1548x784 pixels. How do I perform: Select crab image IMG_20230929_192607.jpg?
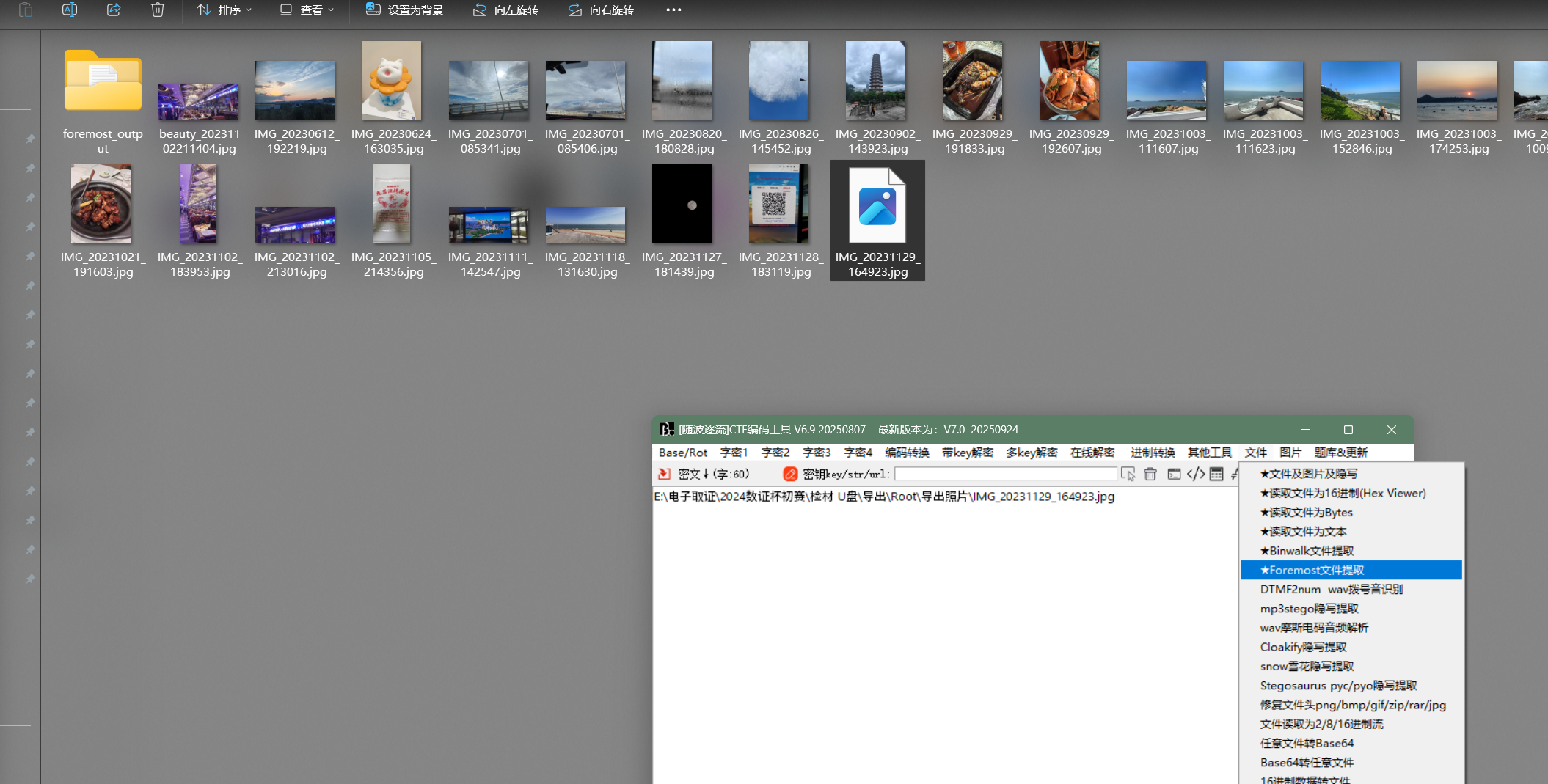coord(1070,81)
